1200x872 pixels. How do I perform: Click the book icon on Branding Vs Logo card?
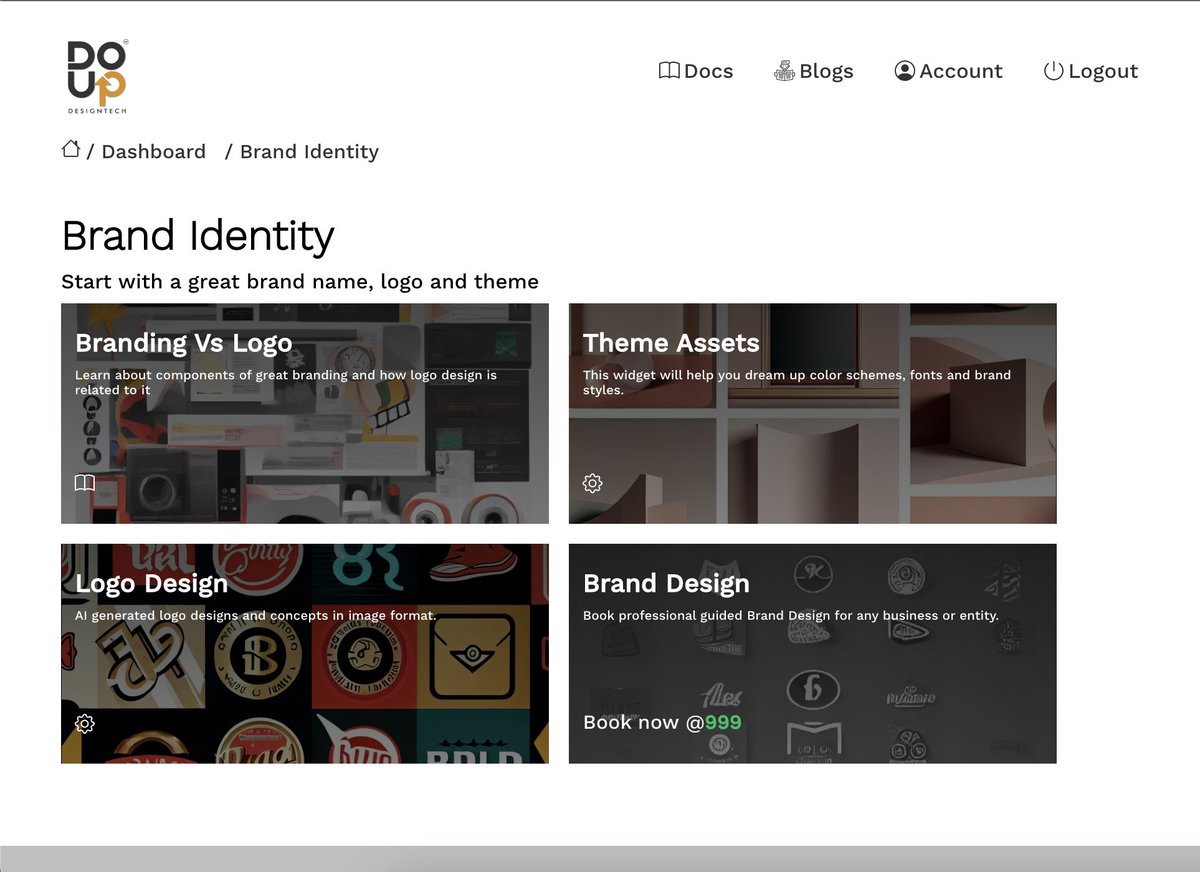coord(85,483)
